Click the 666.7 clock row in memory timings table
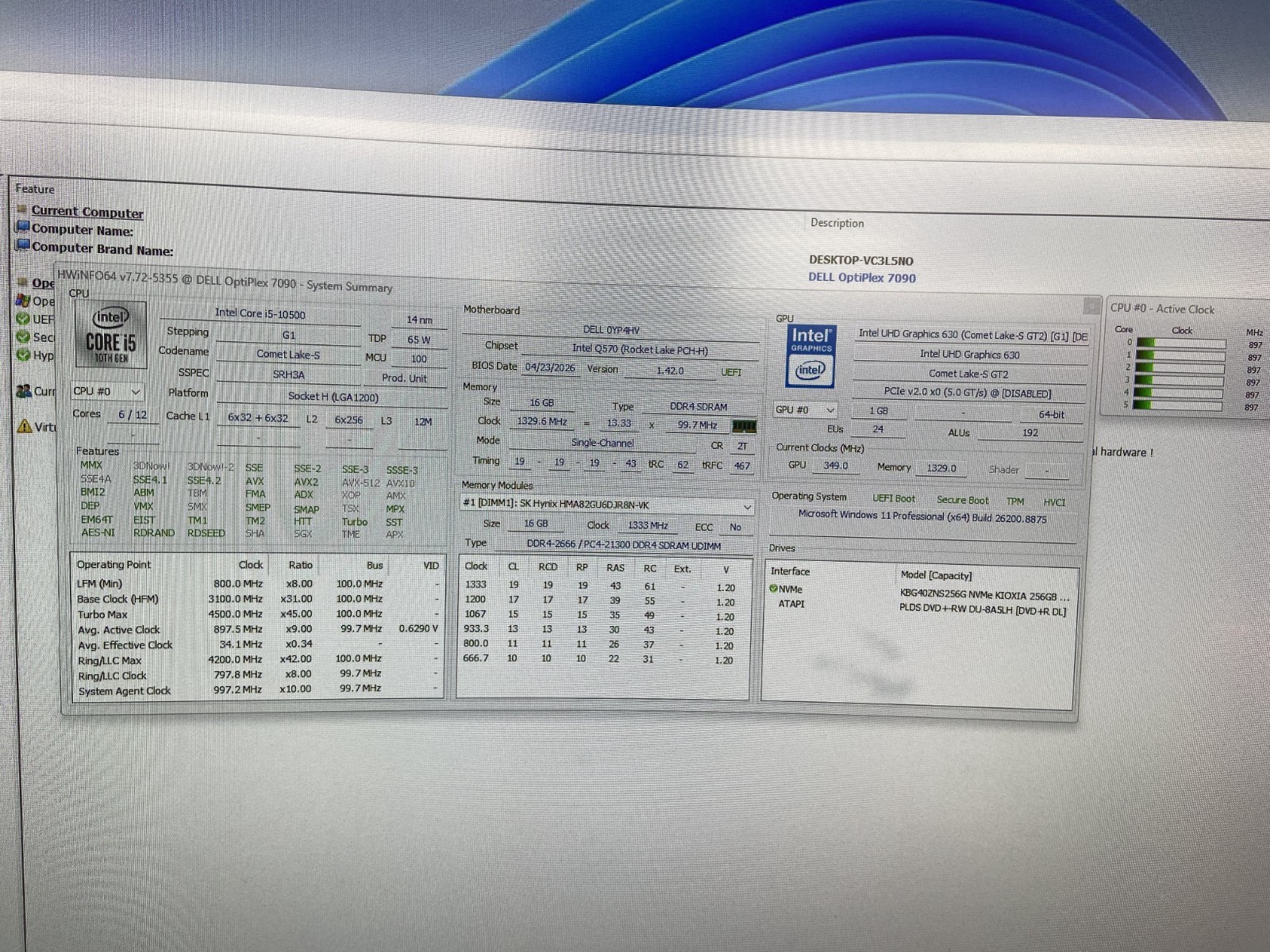Screen dimensions: 1270x952 point(602,658)
